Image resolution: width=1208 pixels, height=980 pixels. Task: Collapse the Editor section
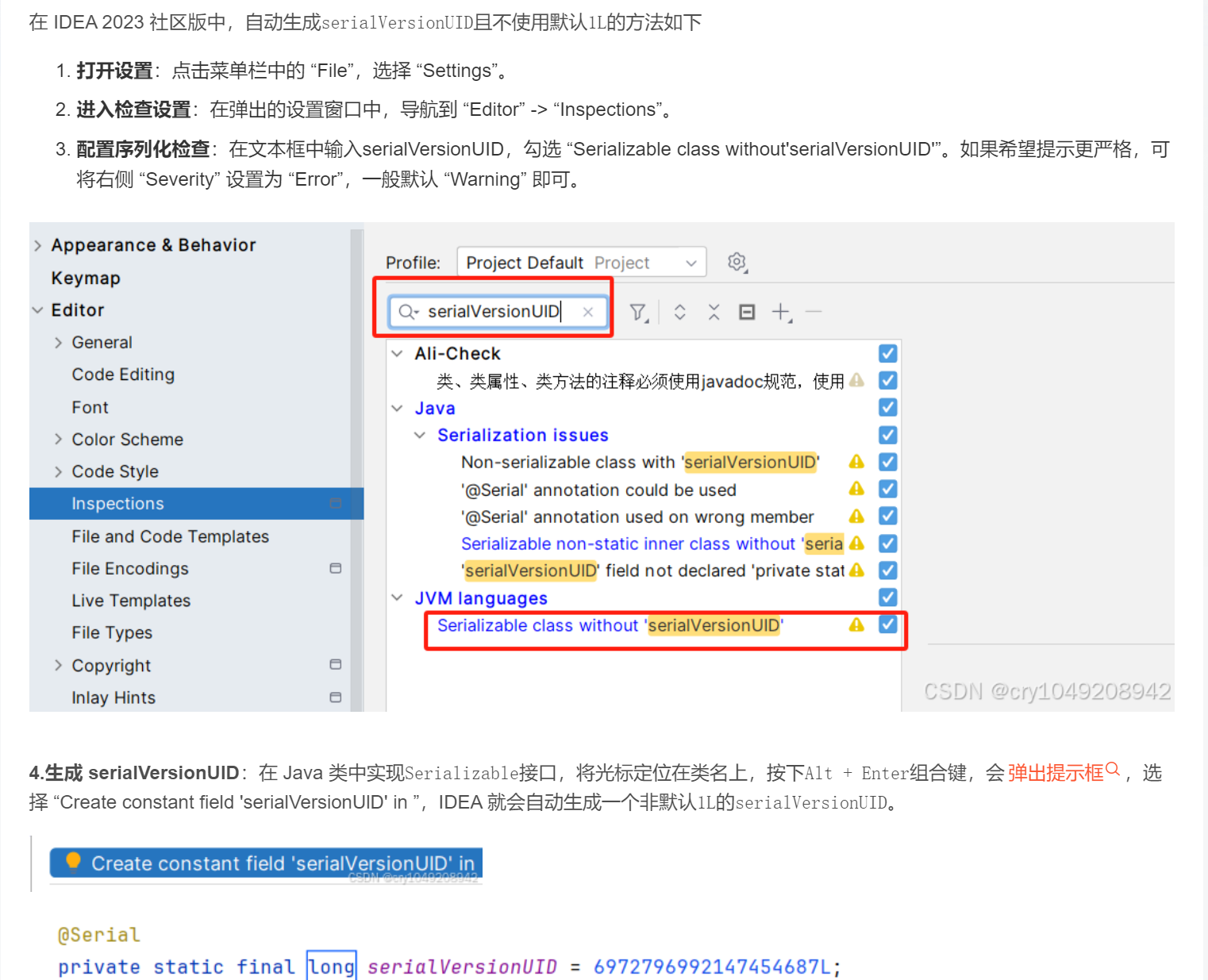click(37, 310)
